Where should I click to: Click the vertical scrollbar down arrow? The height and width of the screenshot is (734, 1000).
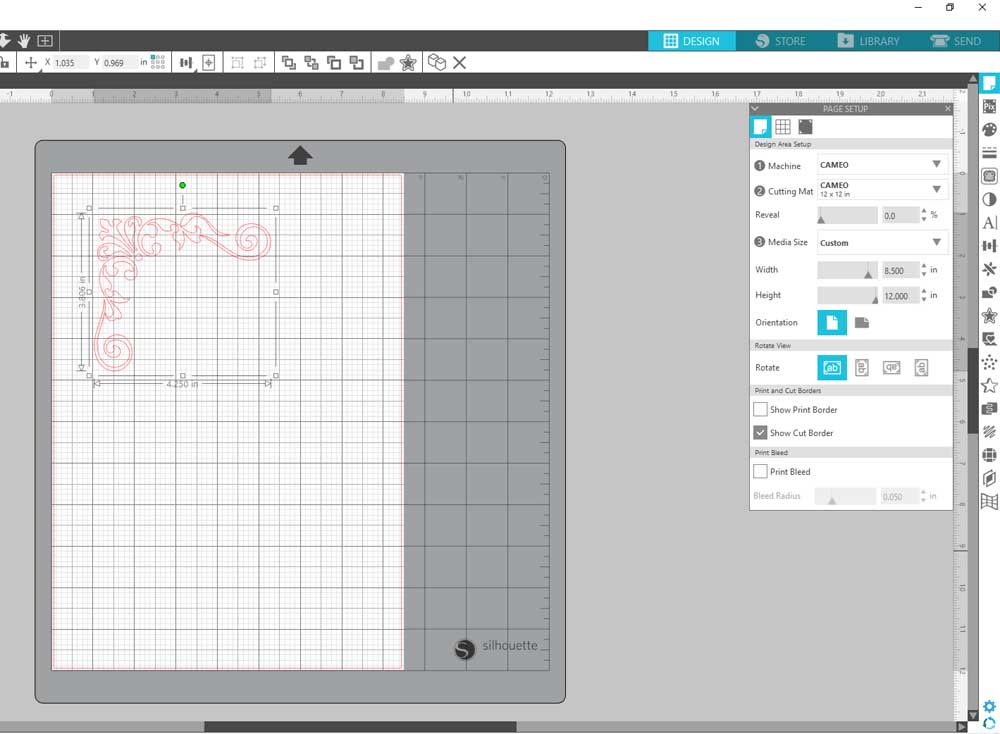click(973, 715)
